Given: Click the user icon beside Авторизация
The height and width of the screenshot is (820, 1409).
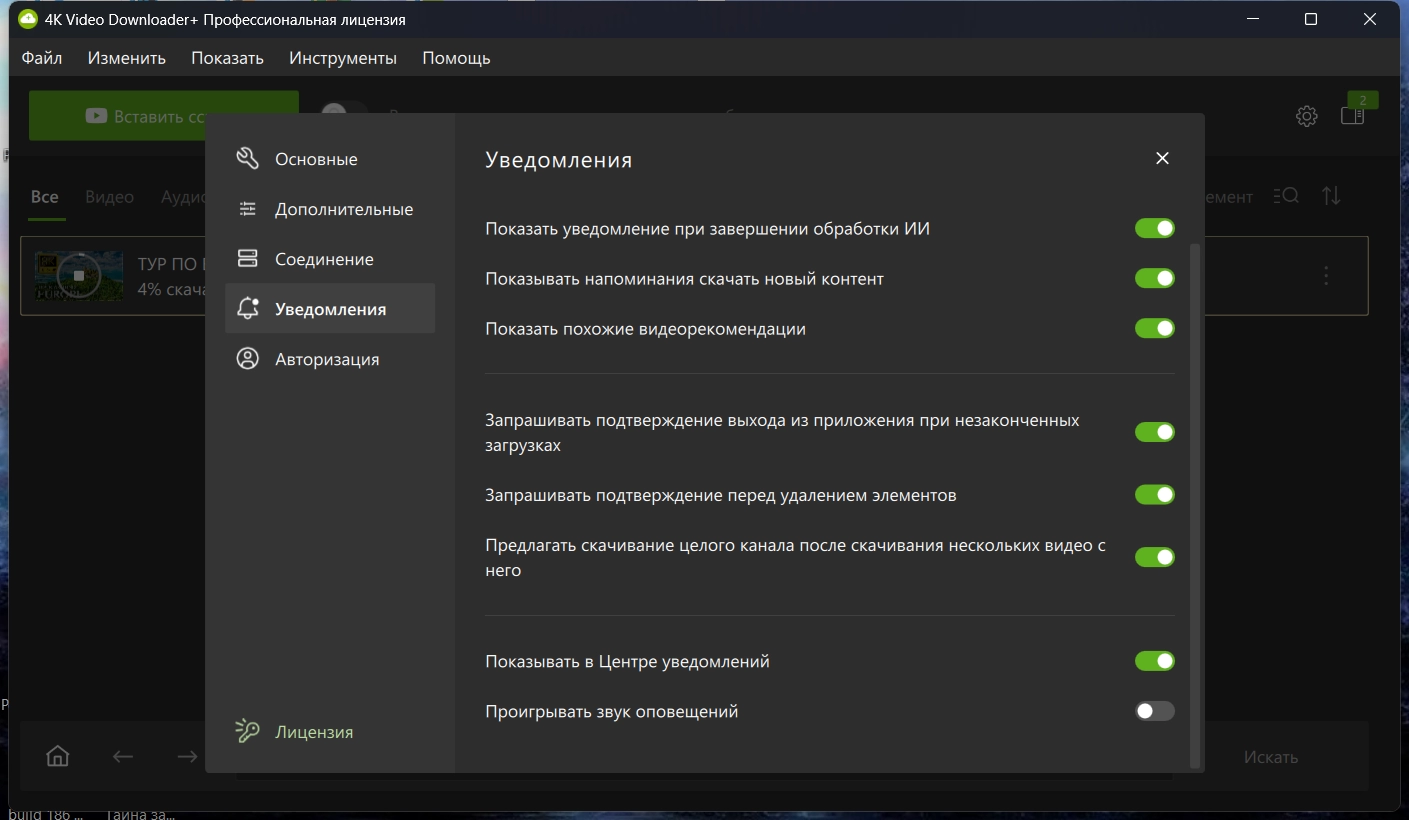Looking at the screenshot, I should point(247,359).
